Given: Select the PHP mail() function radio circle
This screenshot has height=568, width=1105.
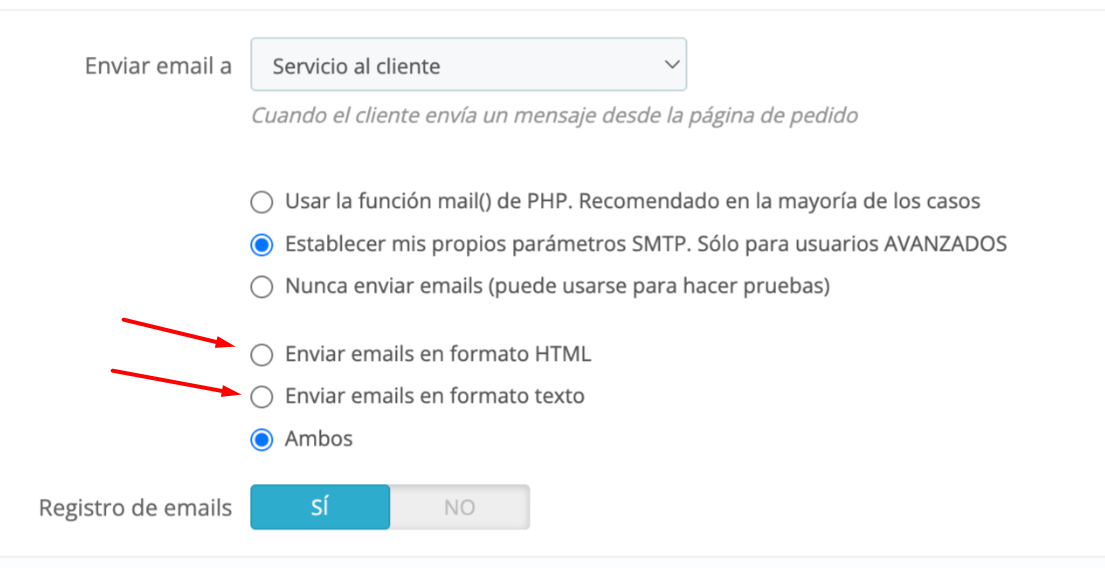Looking at the screenshot, I should pos(261,202).
